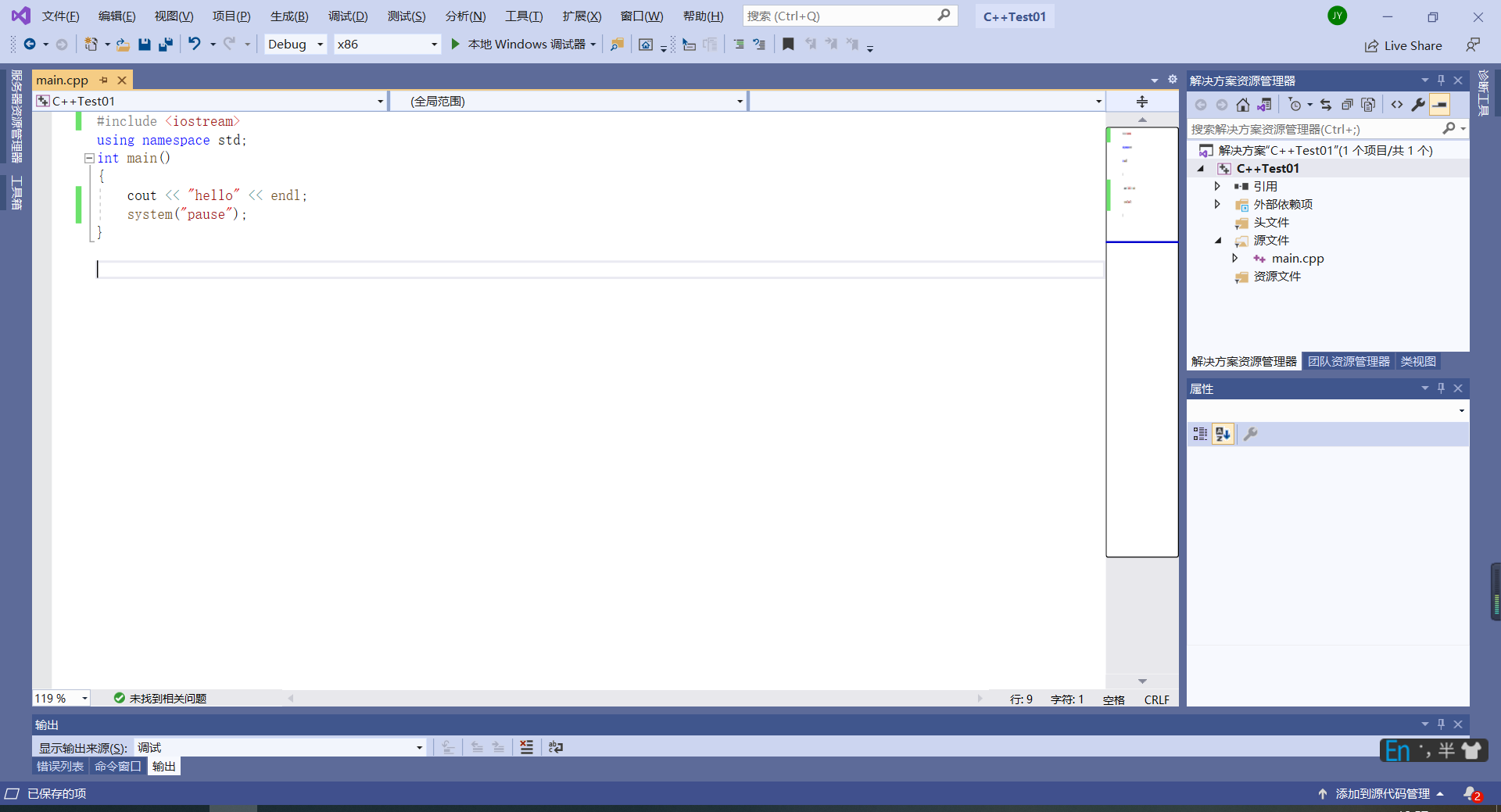Open the 显示输出来源 dropdown
This screenshot has width=1501, height=812.
click(x=280, y=748)
